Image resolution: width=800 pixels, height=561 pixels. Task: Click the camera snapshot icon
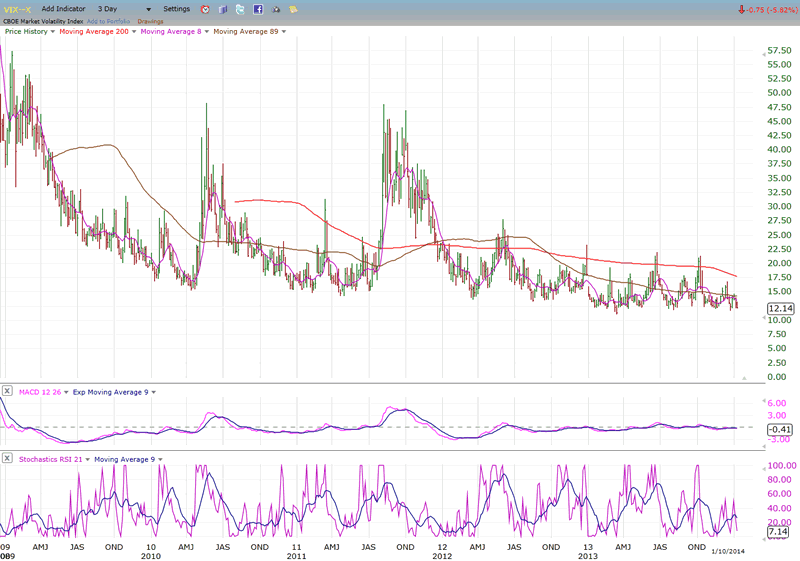click(x=275, y=9)
